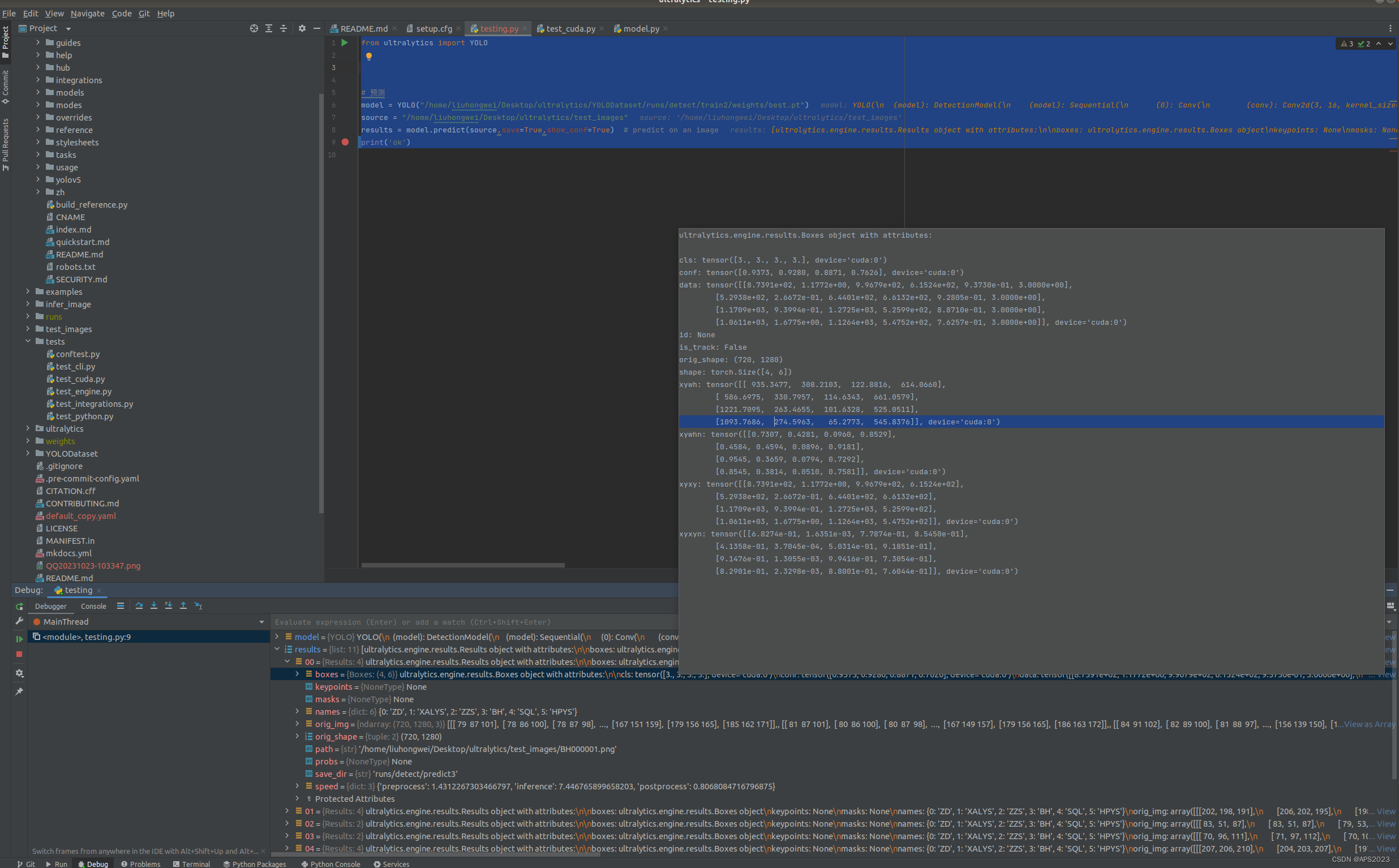Stop debugging with red square icon
Image resolution: width=1399 pixels, height=868 pixels.
tap(19, 654)
